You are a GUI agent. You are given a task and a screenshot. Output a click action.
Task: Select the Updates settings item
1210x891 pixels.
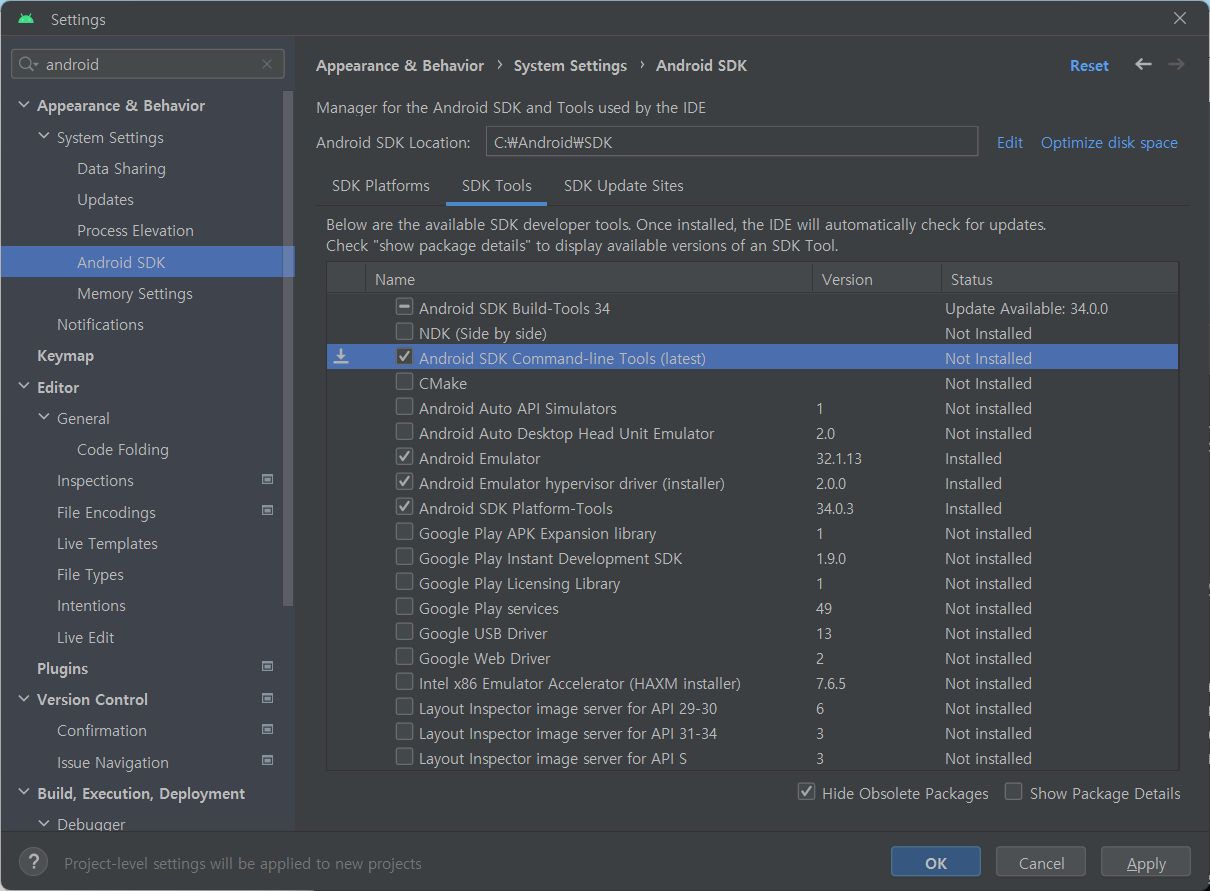[x=105, y=199]
